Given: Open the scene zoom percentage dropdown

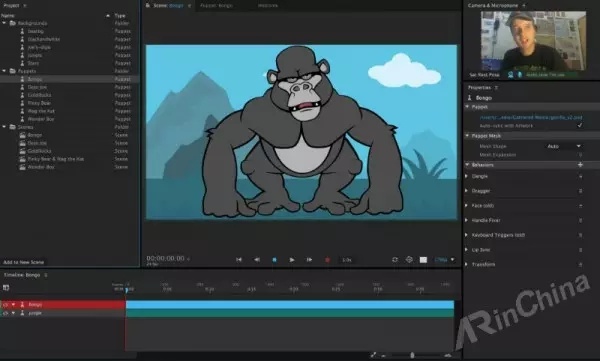Looking at the screenshot, I should 444,260.
